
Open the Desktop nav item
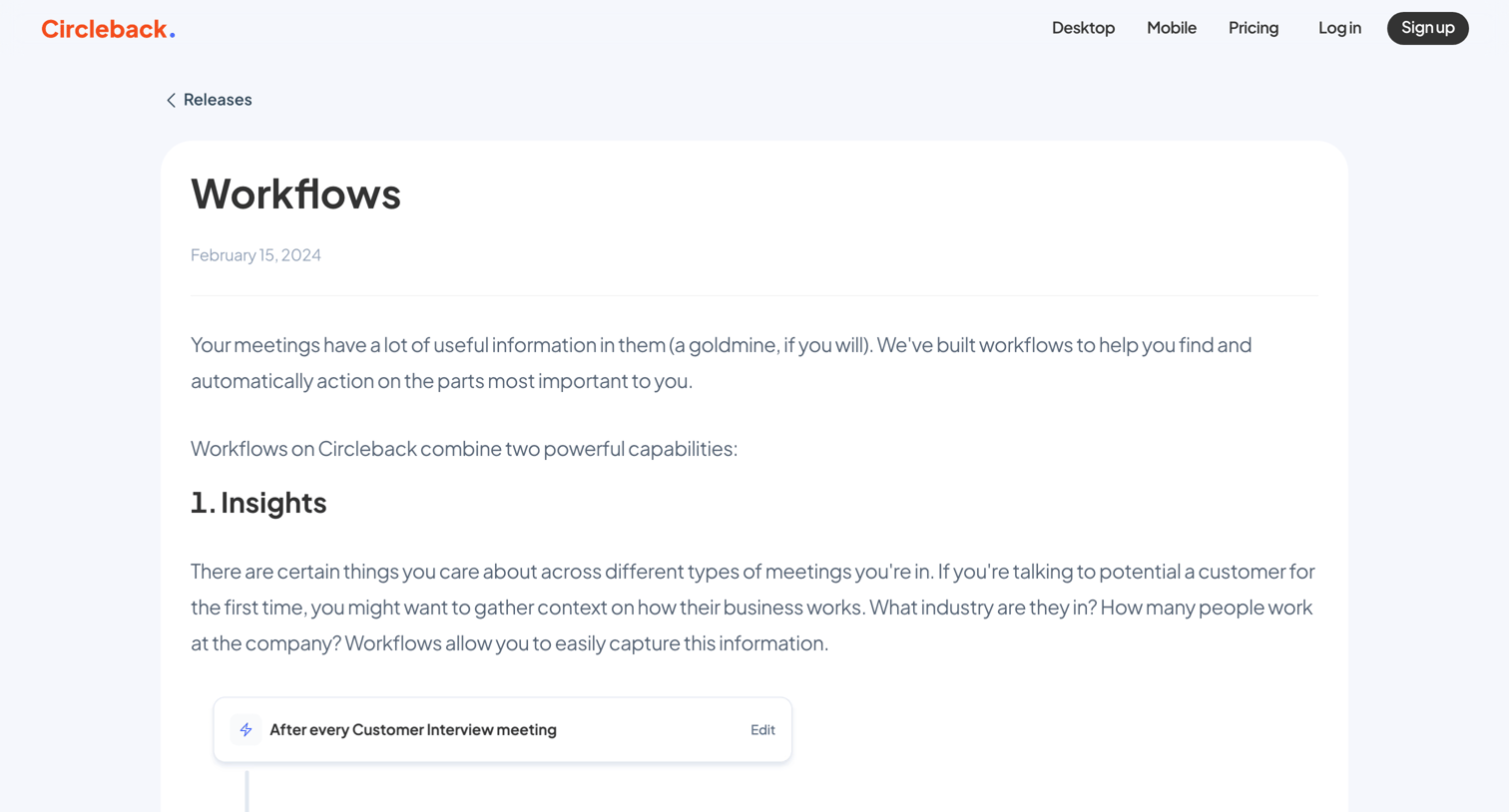[x=1083, y=28]
